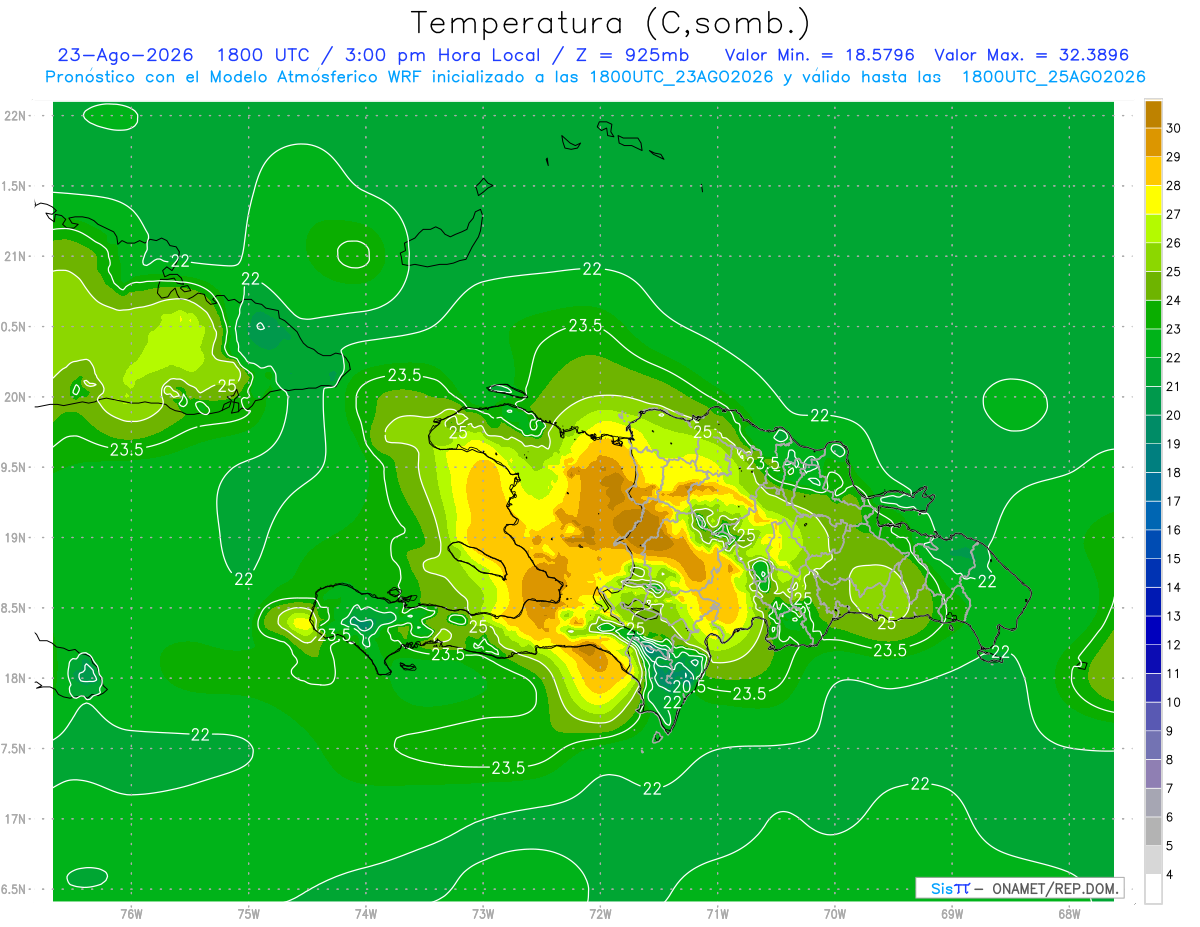Click the brown legend swatch above 30
Viewport: 1200px width, 927px height.
(1153, 114)
